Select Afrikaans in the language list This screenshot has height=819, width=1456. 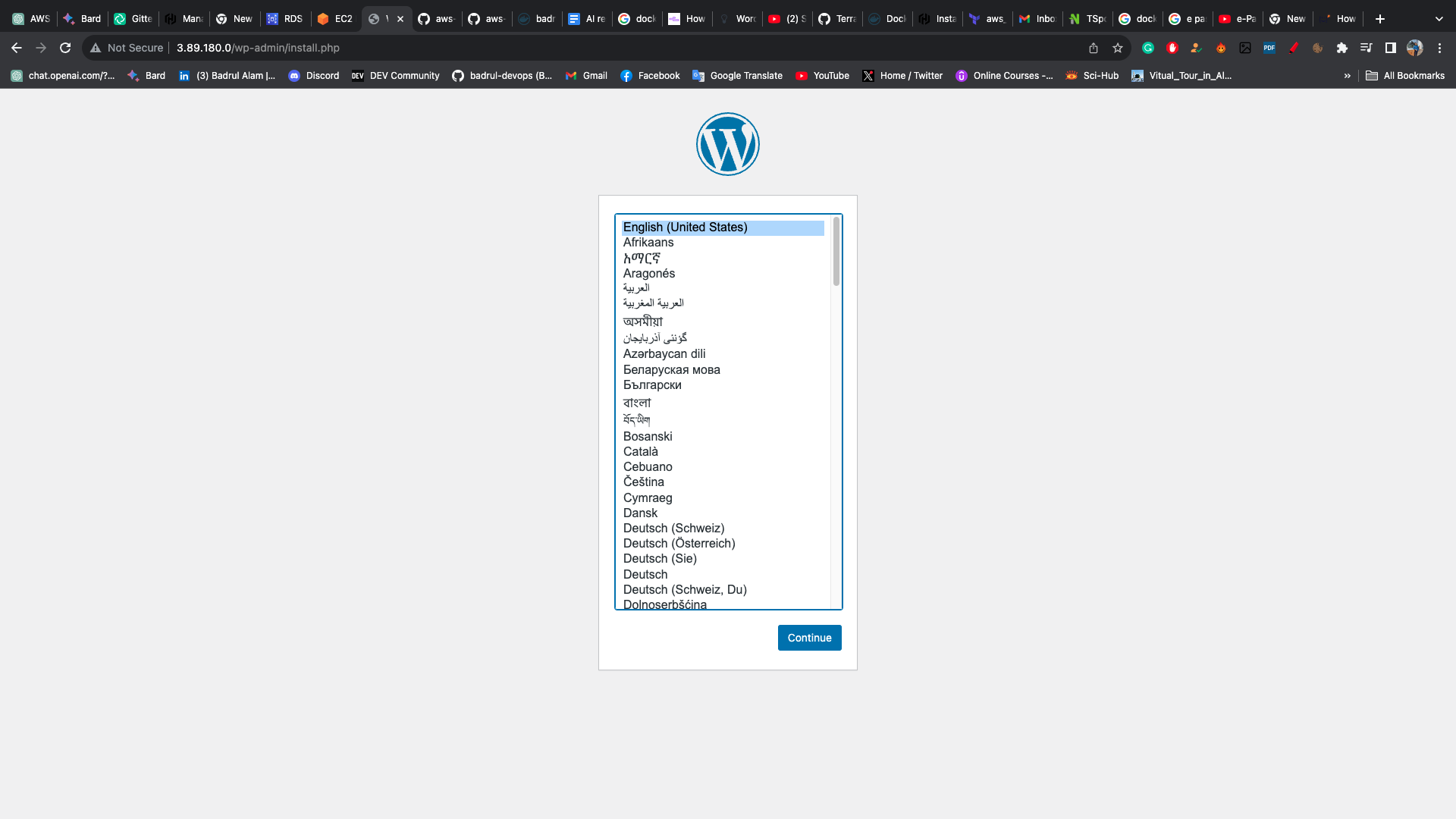[723, 243]
